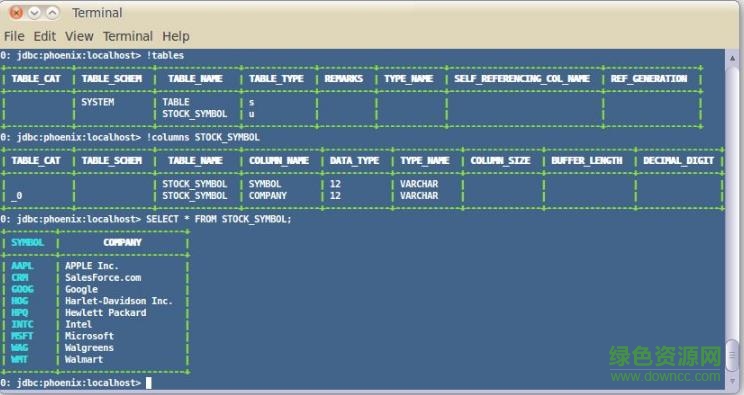Click the 'Terminal' window title text

click(x=97, y=13)
